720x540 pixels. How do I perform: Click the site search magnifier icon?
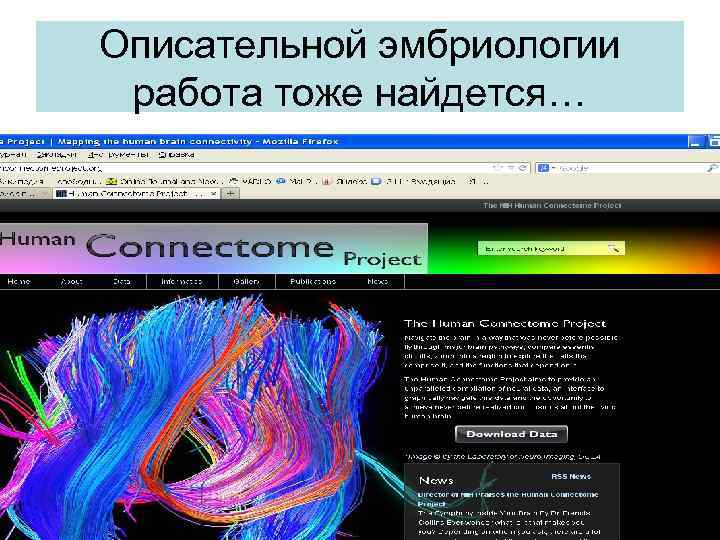coord(614,248)
